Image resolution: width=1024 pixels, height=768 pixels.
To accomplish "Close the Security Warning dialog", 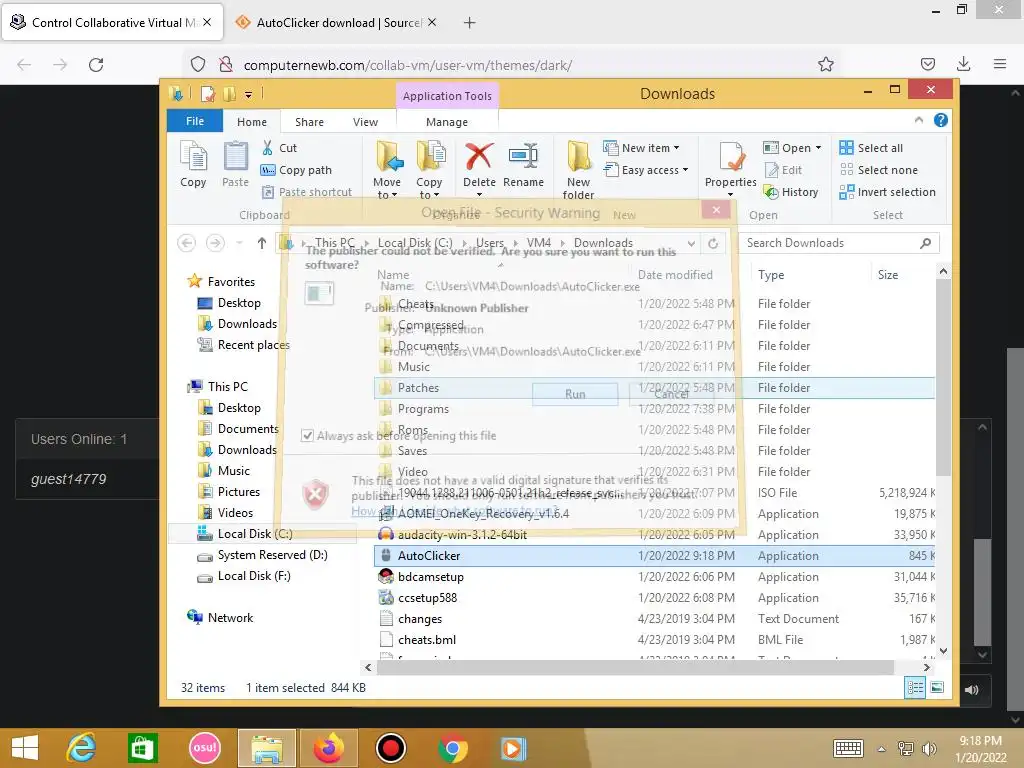I will pos(716,210).
